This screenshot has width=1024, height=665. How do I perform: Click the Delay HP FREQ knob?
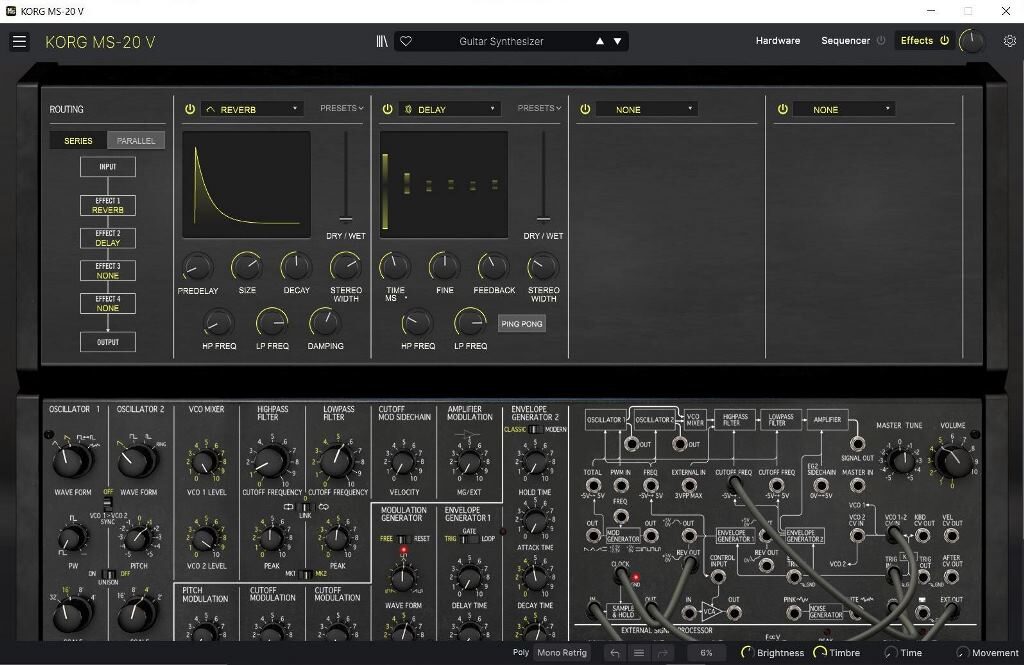point(417,323)
